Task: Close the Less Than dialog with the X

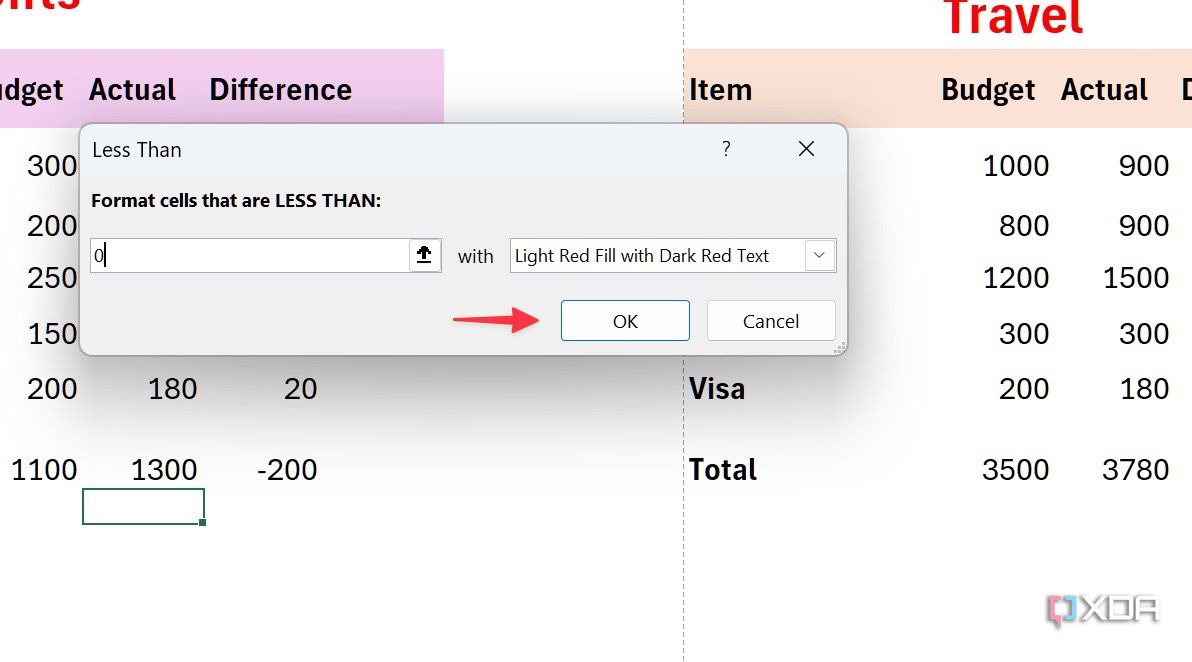Action: click(806, 148)
